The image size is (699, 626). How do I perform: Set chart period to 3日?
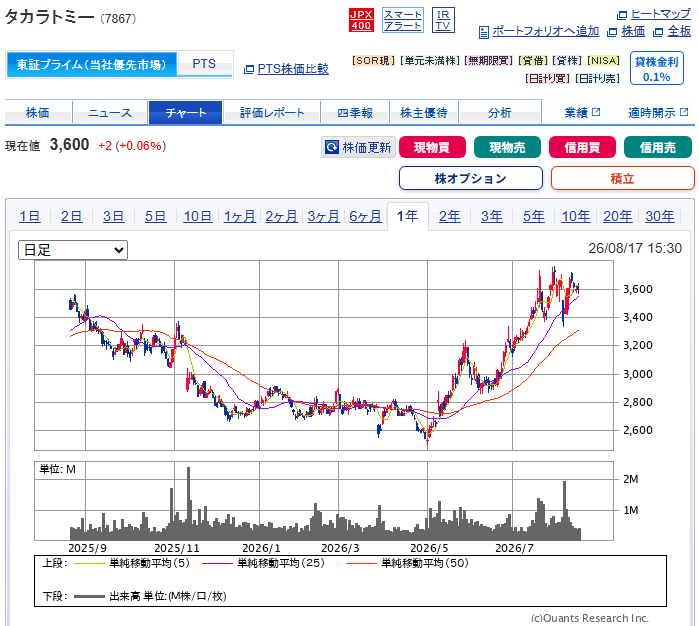pos(113,216)
